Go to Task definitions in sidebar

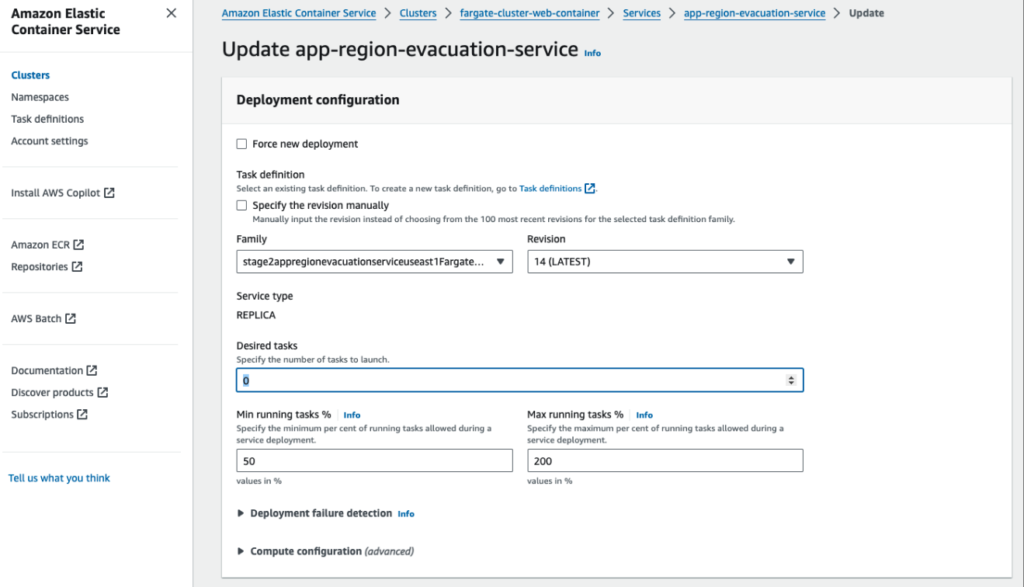pos(47,119)
